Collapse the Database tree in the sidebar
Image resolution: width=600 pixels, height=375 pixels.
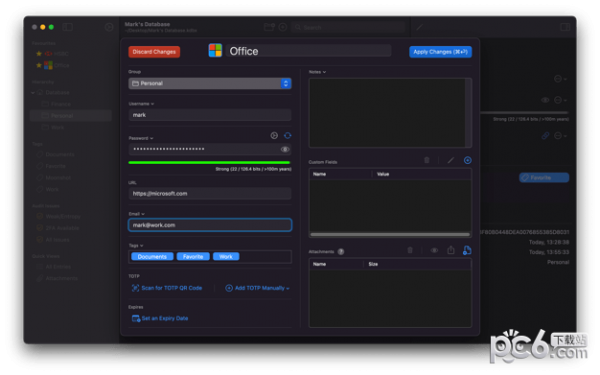[33, 93]
